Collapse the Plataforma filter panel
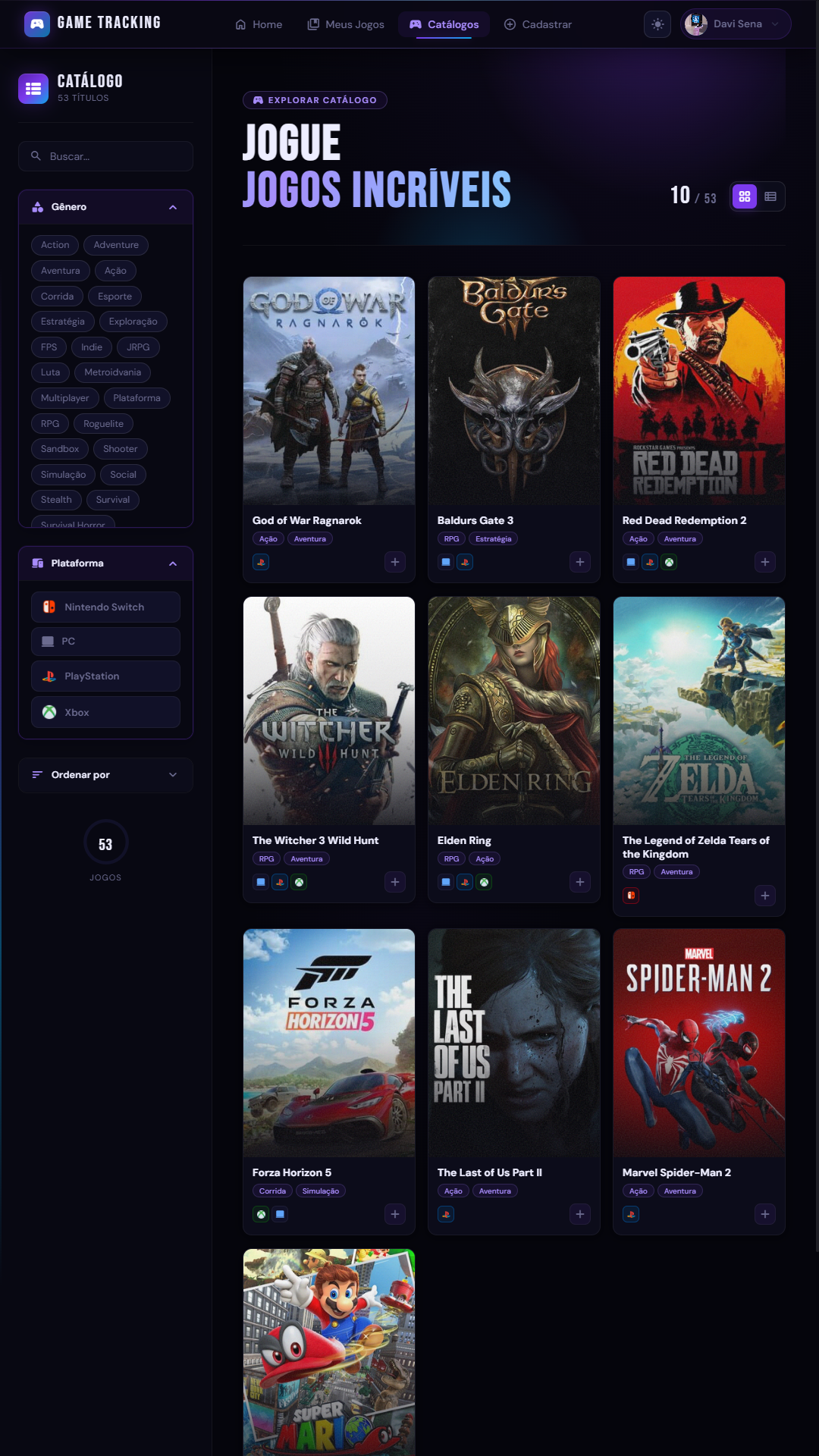This screenshot has height=1456, width=819. [173, 563]
